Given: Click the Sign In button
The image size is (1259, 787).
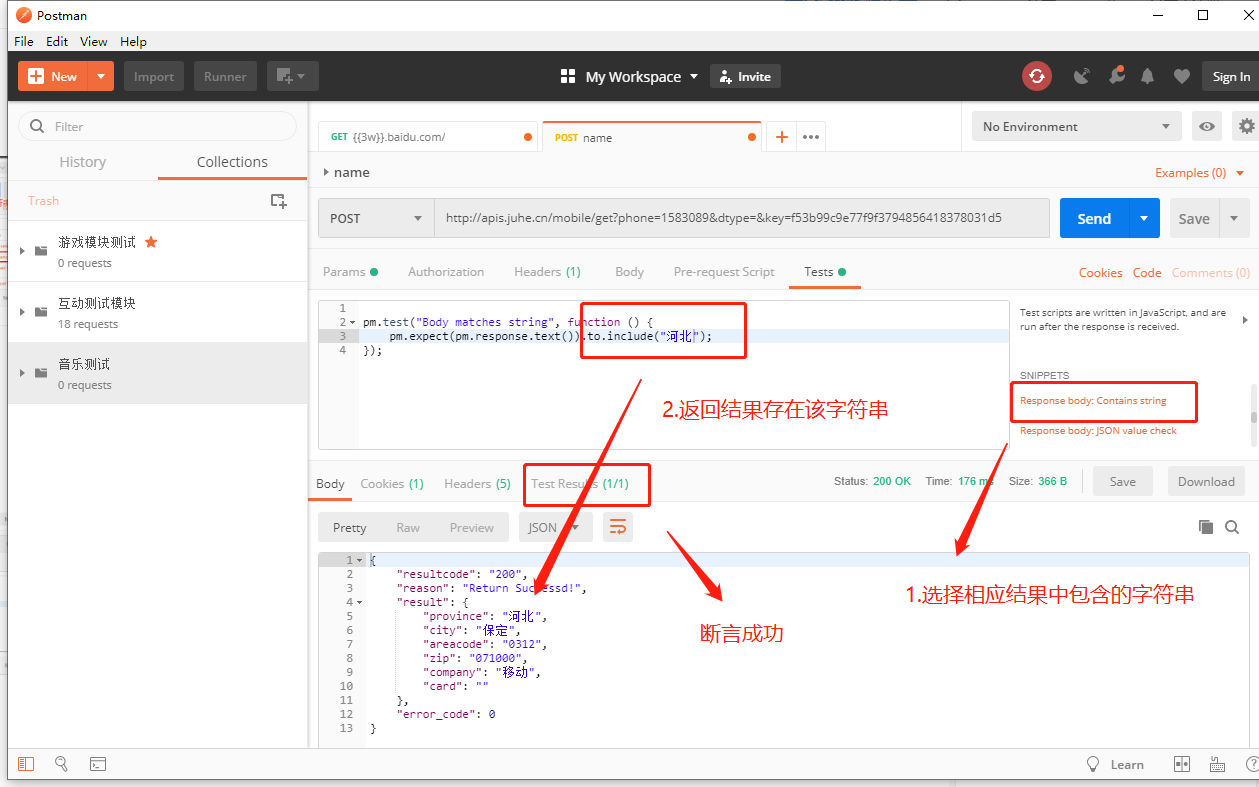Looking at the screenshot, I should click(x=1230, y=76).
